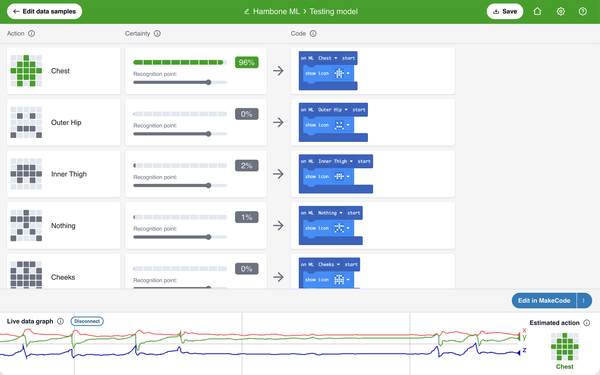Click the Outer Hip action name
This screenshot has height=375, width=600.
(66, 122)
